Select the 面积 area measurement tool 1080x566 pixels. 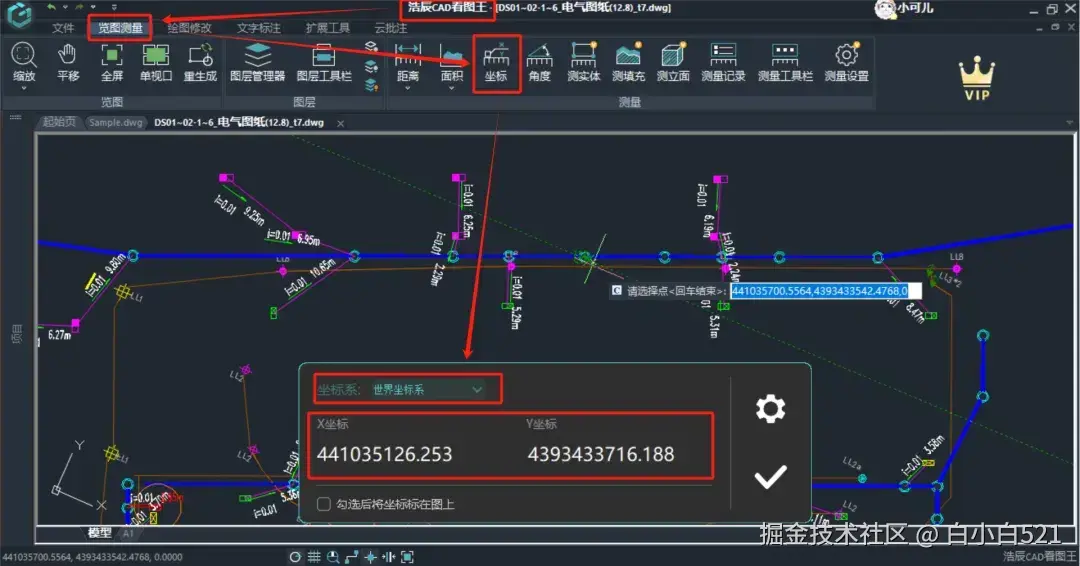(x=452, y=61)
